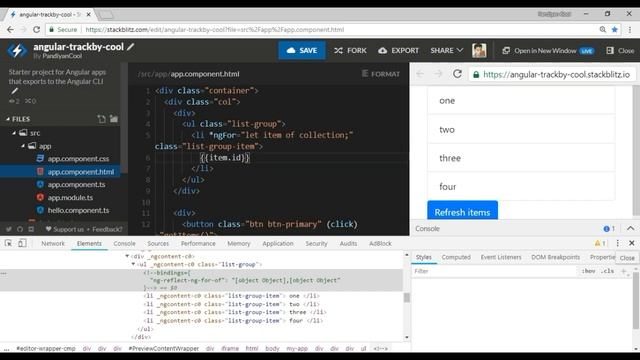
Task: Create a new file in FILES
Action: click(x=101, y=119)
